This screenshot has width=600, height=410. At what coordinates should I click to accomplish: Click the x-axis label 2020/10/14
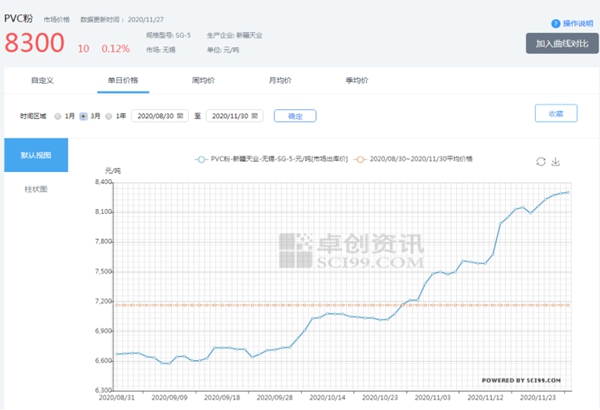[x=328, y=398]
